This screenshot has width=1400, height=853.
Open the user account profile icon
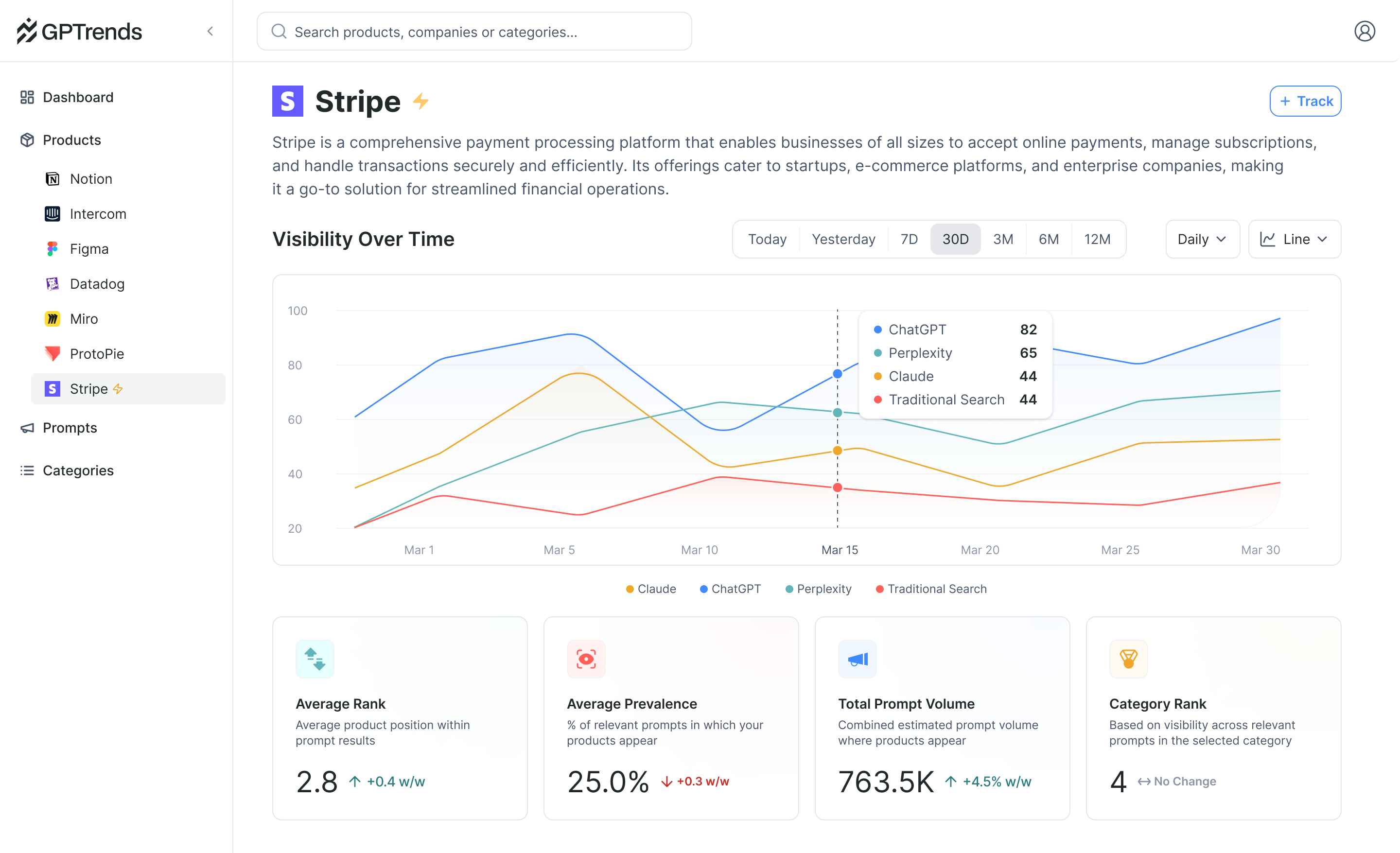pos(1364,31)
